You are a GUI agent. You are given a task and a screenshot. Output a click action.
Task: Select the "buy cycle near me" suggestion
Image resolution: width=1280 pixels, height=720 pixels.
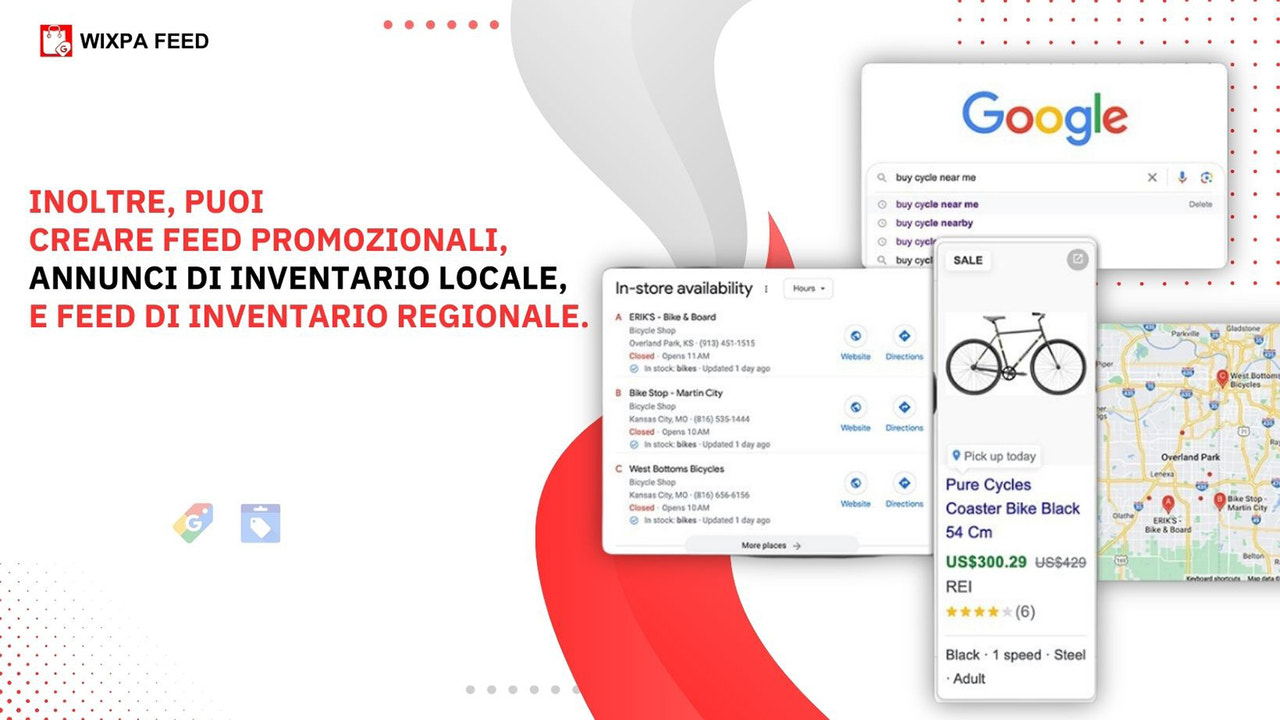click(x=937, y=204)
